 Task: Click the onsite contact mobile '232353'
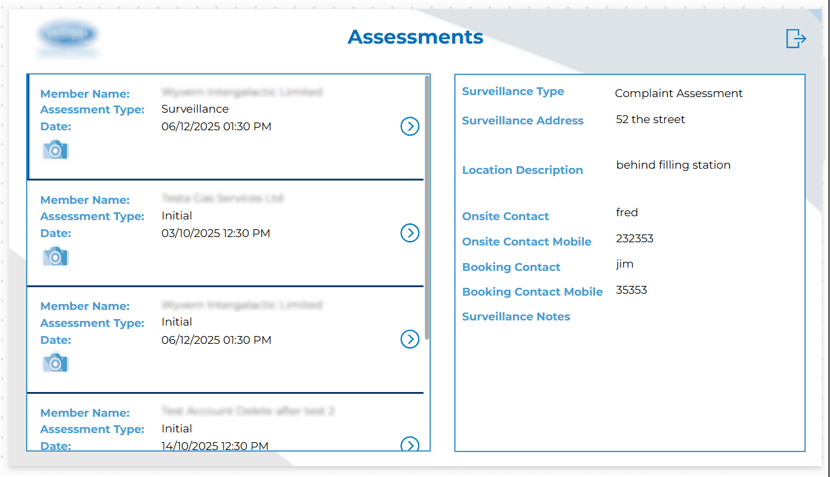635,238
